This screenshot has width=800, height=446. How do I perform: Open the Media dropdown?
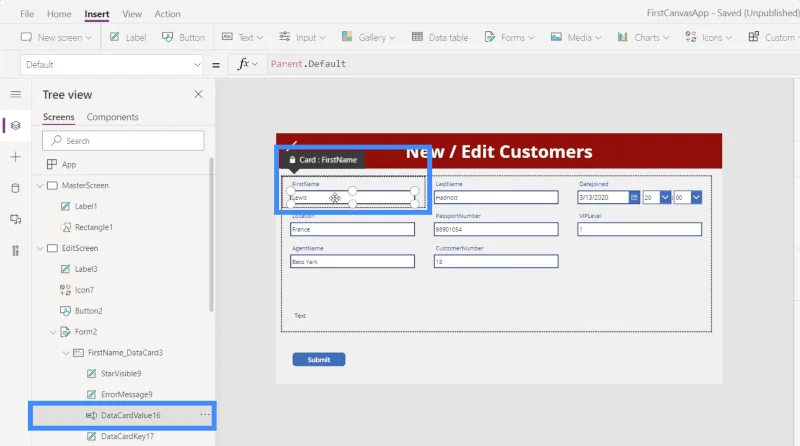click(576, 37)
